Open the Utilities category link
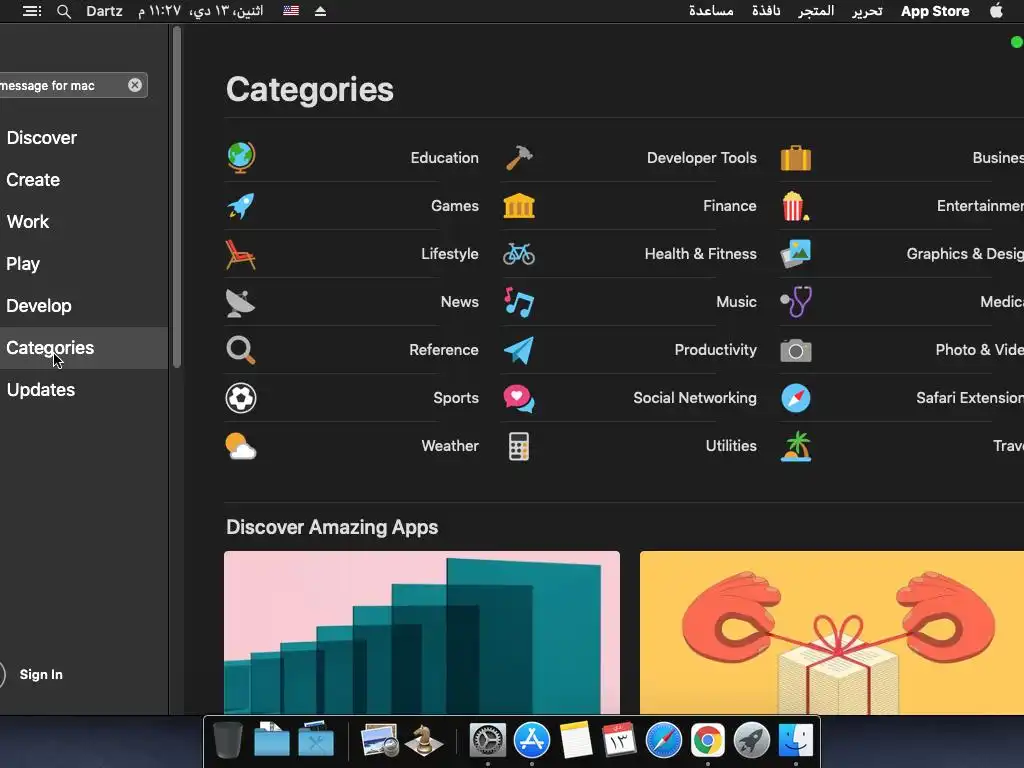The width and height of the screenshot is (1024, 768). [x=731, y=446]
